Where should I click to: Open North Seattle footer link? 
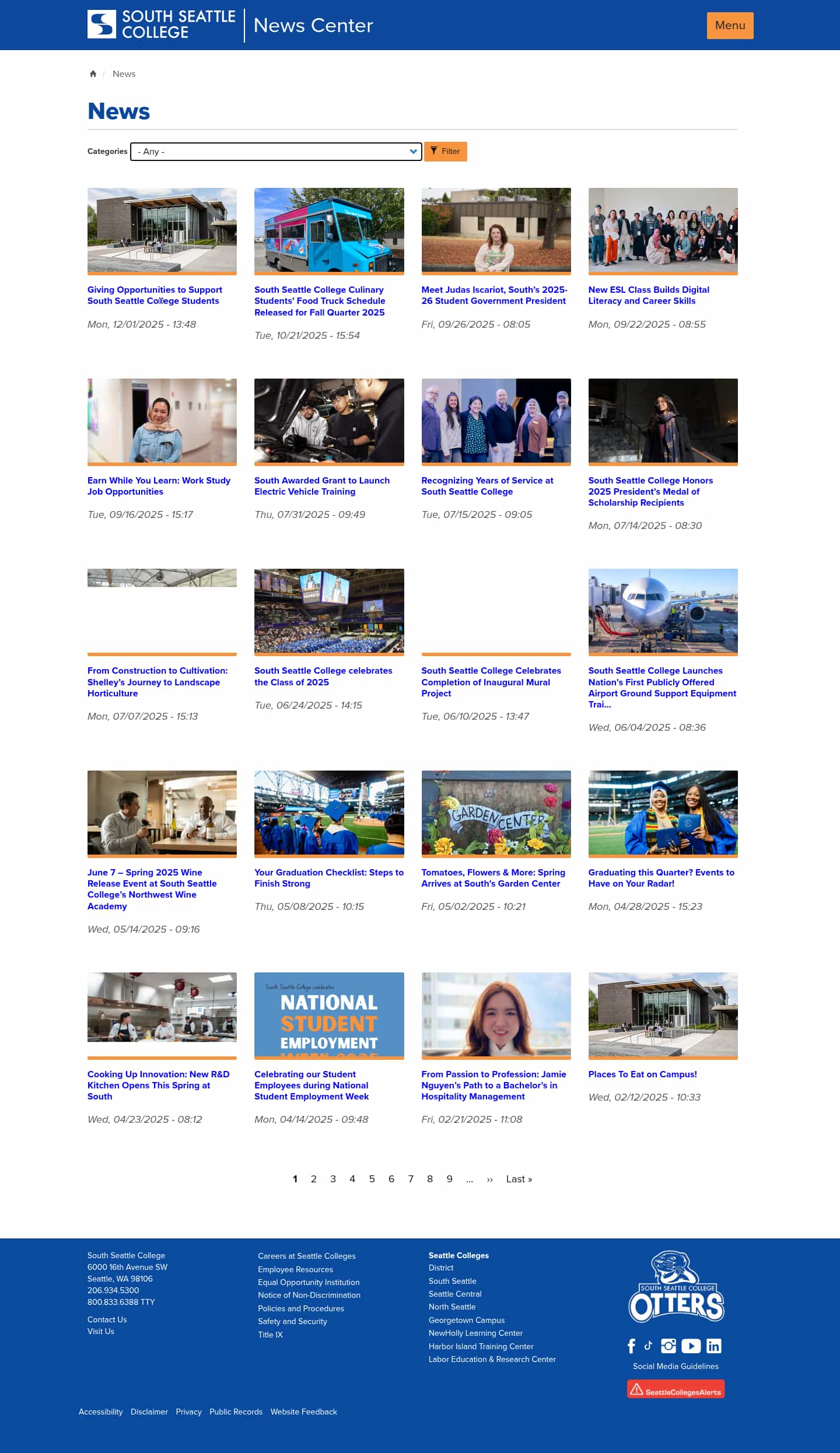tap(452, 1307)
